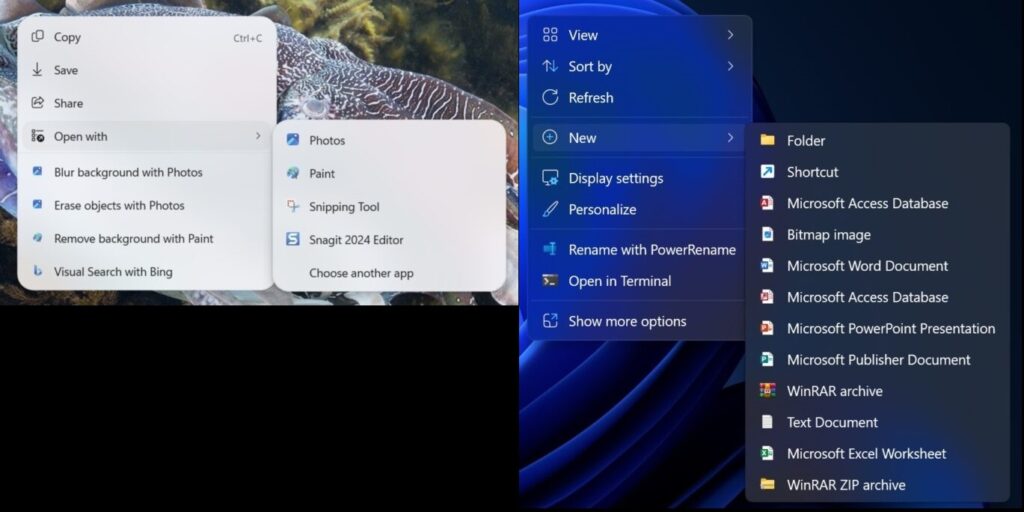Click the Share icon

38,103
